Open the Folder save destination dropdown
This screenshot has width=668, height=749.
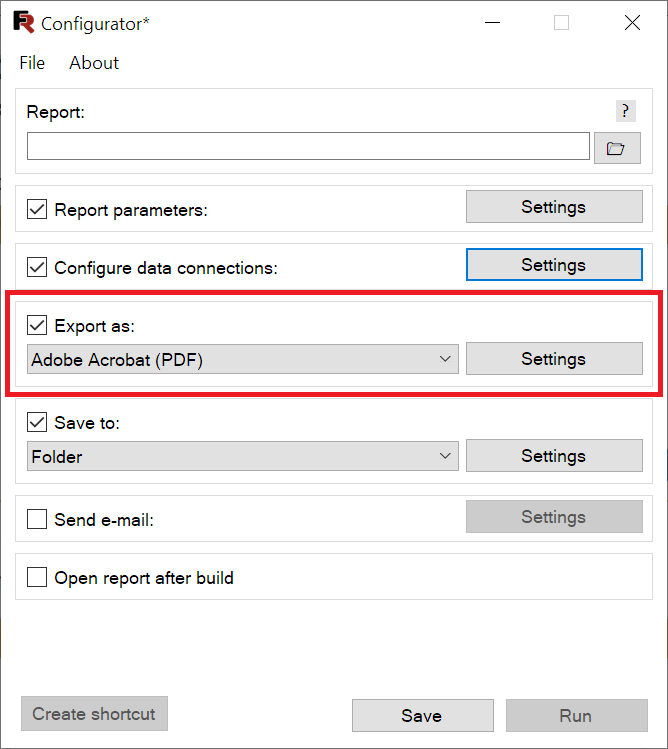(243, 456)
